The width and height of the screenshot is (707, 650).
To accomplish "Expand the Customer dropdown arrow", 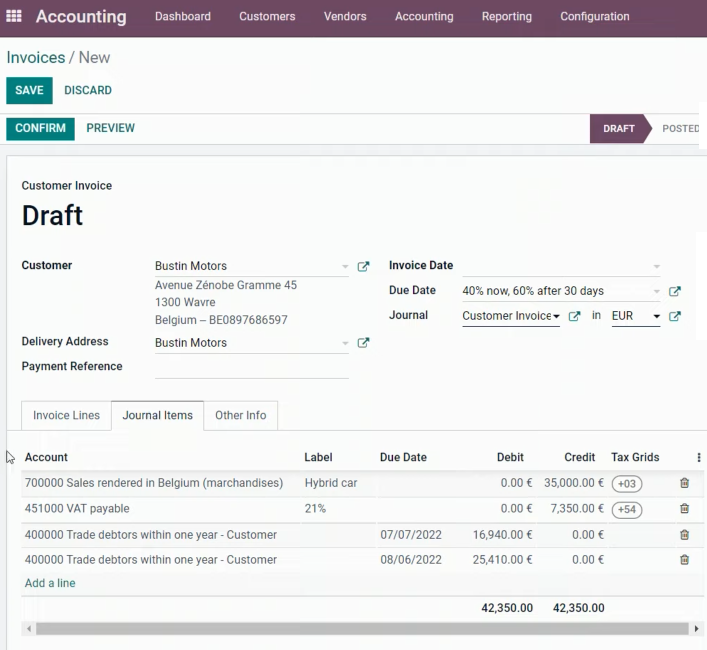I will (x=345, y=266).
